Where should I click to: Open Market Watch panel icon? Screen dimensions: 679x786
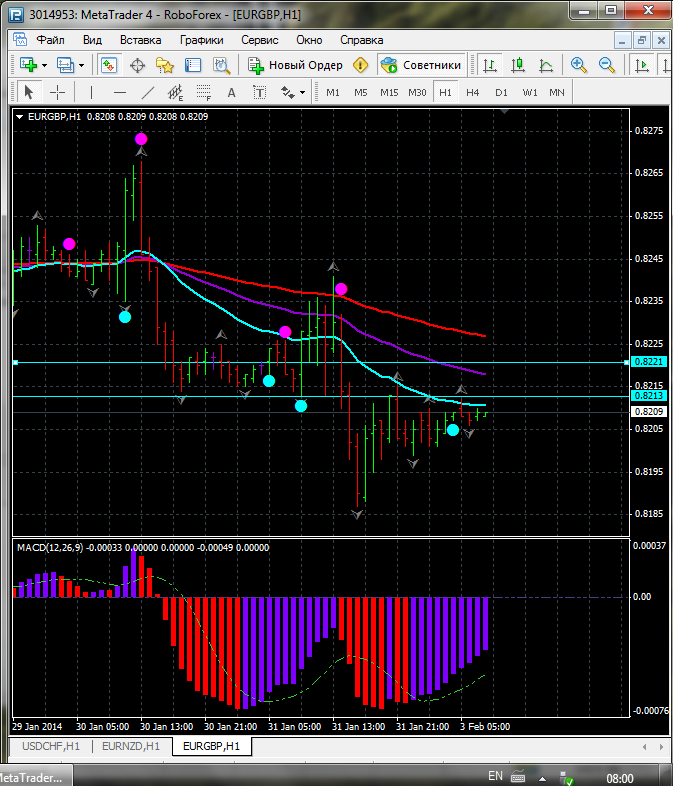[x=110, y=65]
